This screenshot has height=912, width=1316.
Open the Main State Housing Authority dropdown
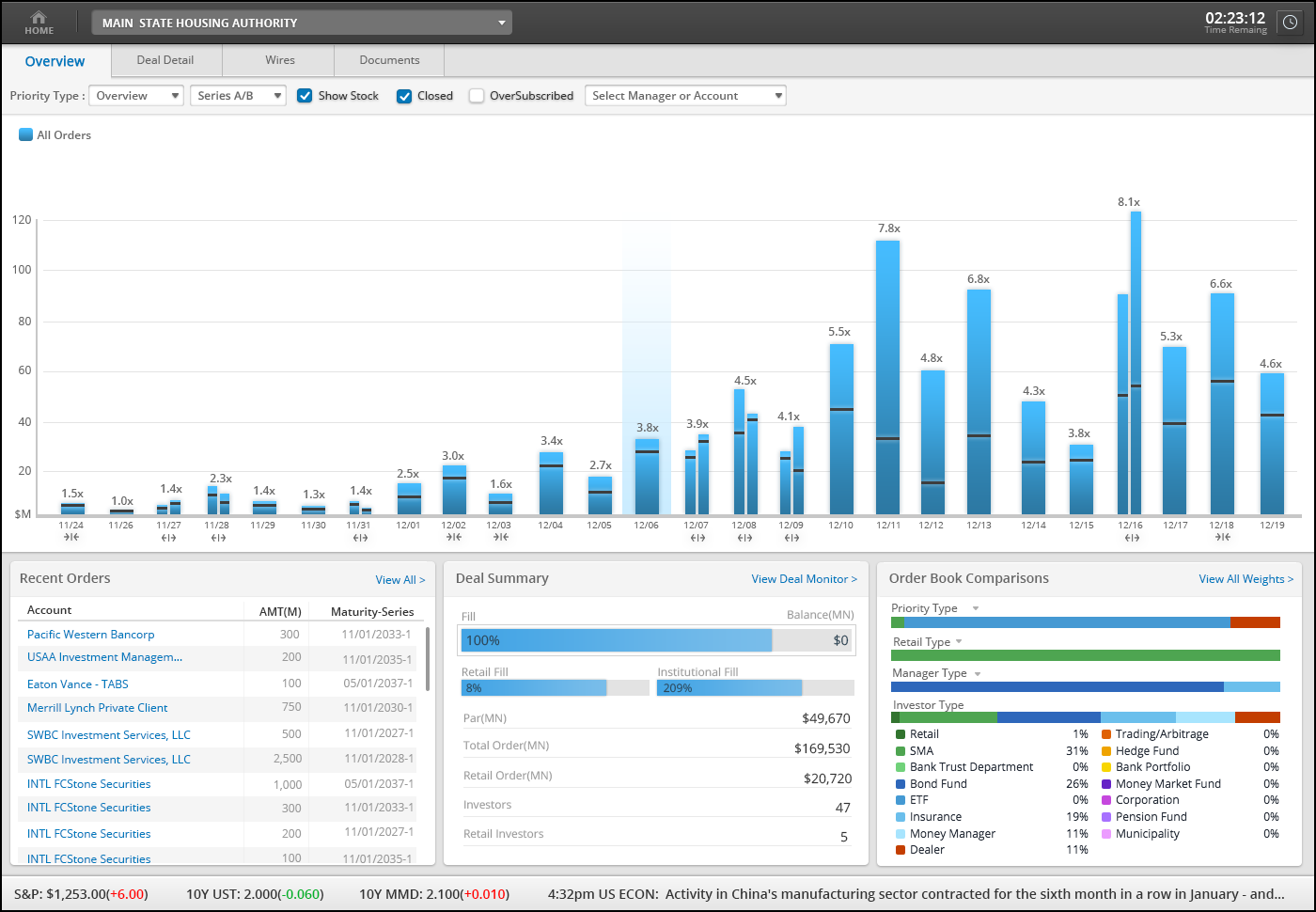[x=302, y=23]
